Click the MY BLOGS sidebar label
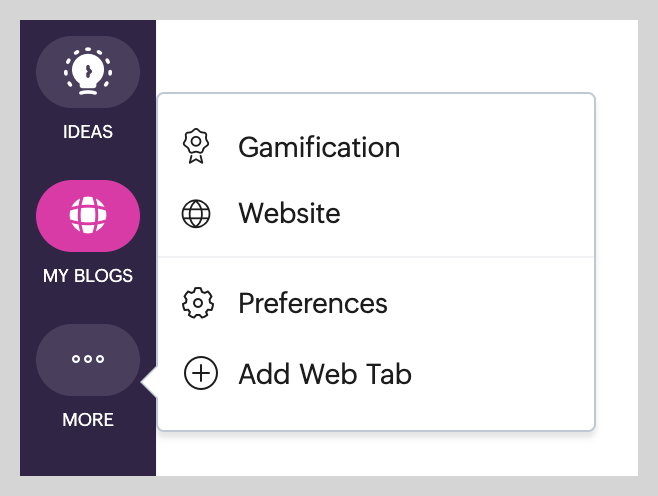Screen dimensions: 658x496 88,275
